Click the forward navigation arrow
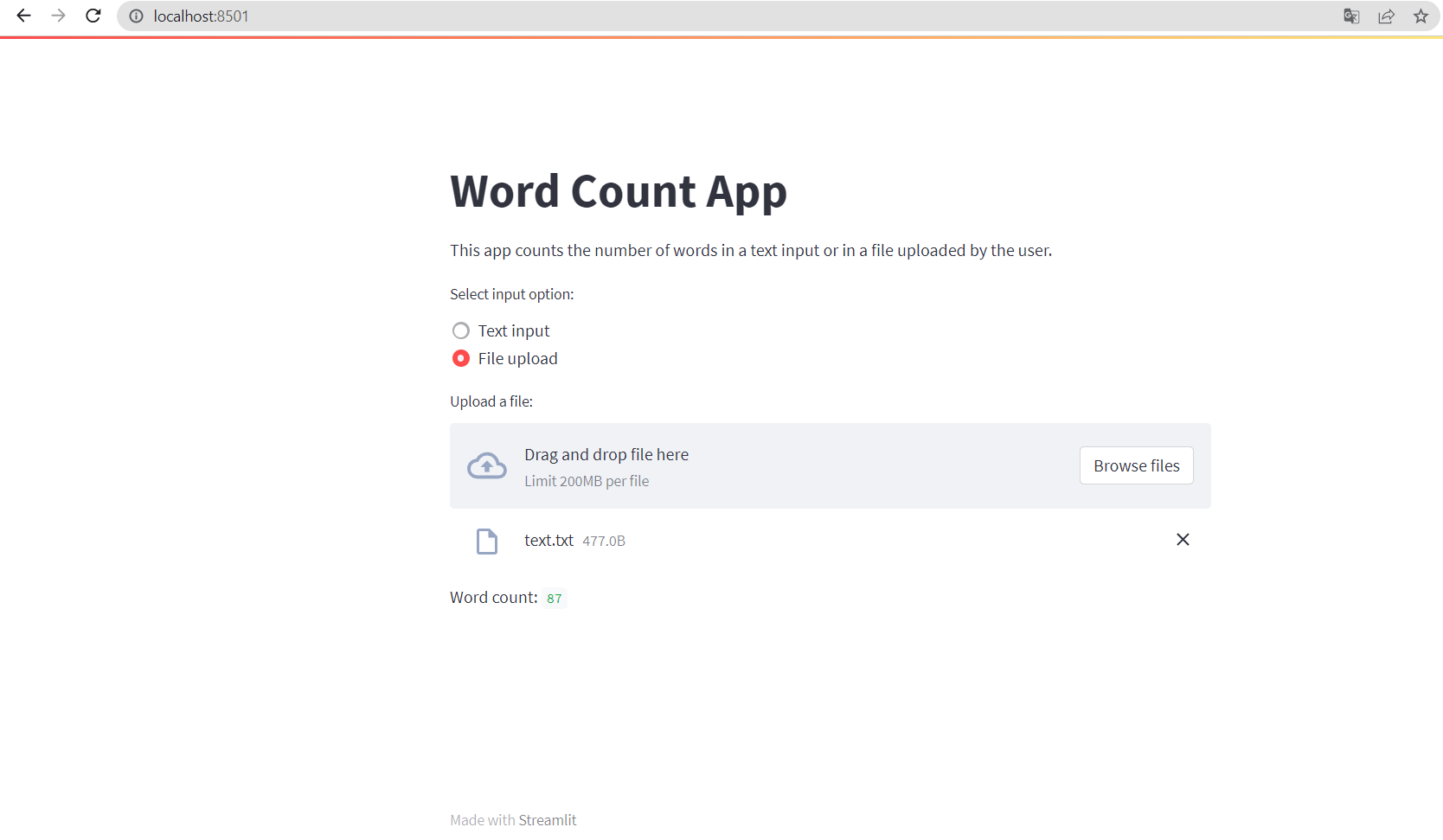 [58, 16]
